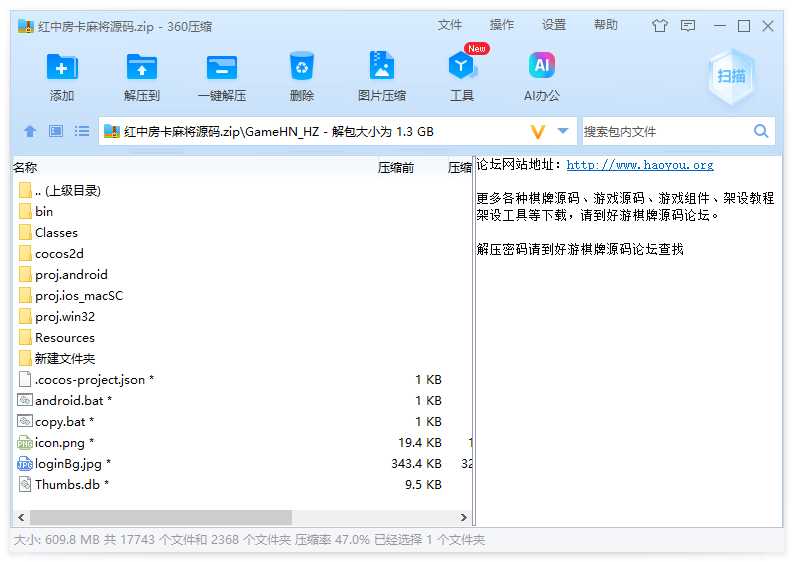Select the proj.ios_macSC folder
Viewport: 794px width, 562px height.
(x=242, y=295)
